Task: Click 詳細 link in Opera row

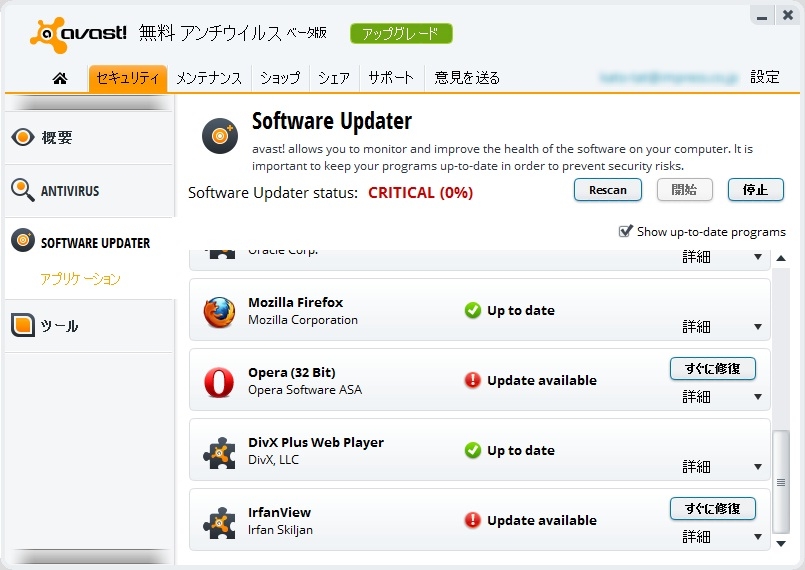Action: click(696, 396)
